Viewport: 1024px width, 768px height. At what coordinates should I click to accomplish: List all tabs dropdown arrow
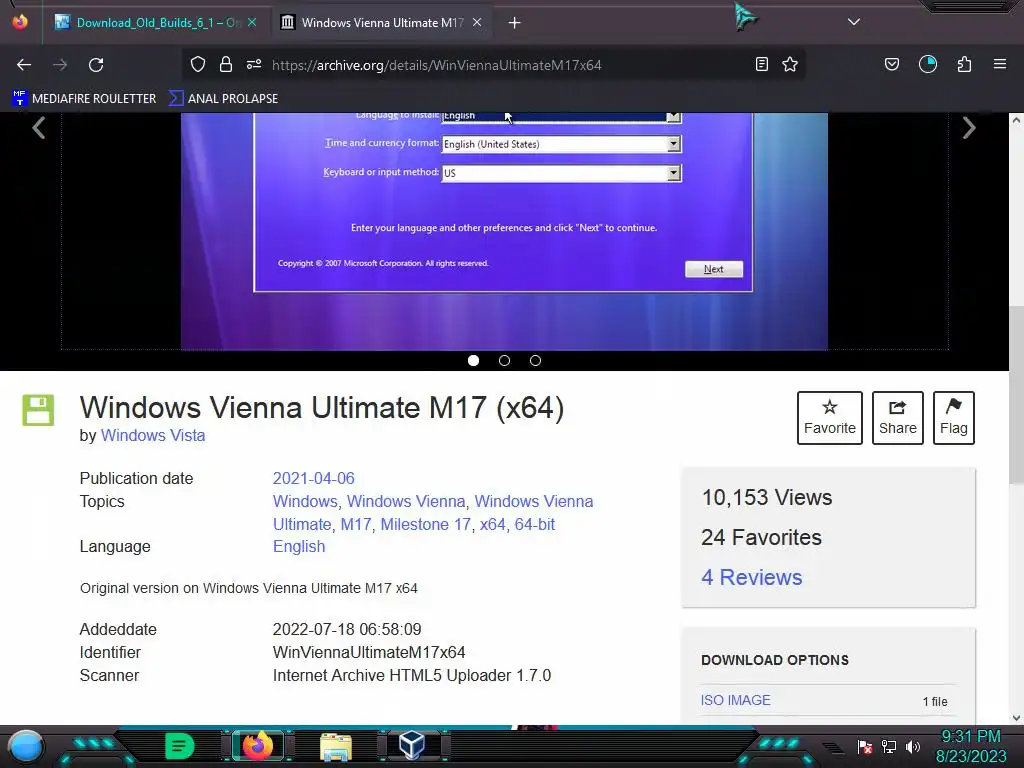point(854,22)
